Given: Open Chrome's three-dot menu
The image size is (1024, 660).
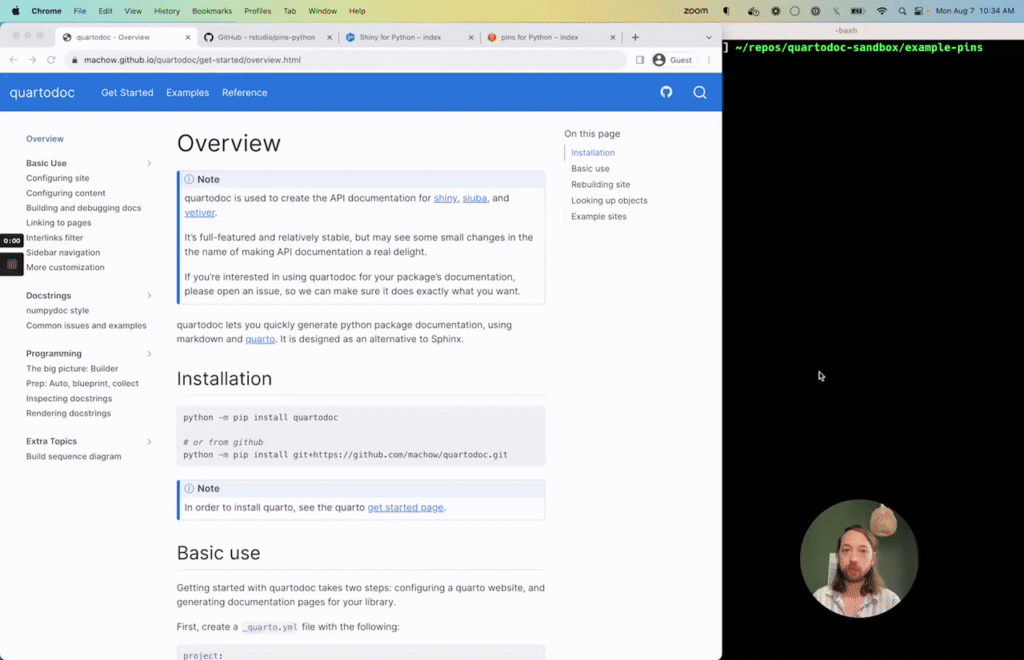Looking at the screenshot, I should click(709, 60).
